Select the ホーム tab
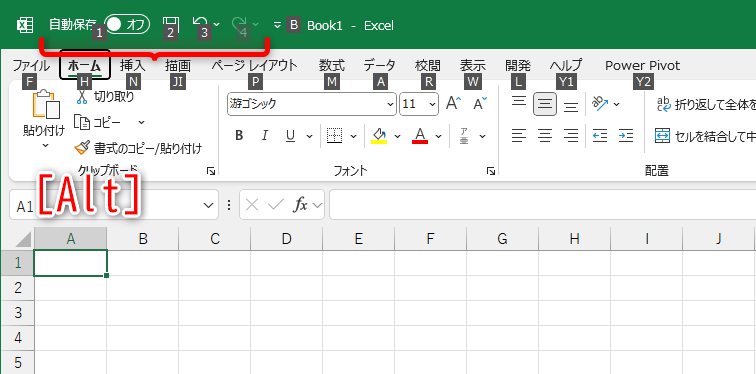Screen dimensions: 756x374 (x=85, y=65)
